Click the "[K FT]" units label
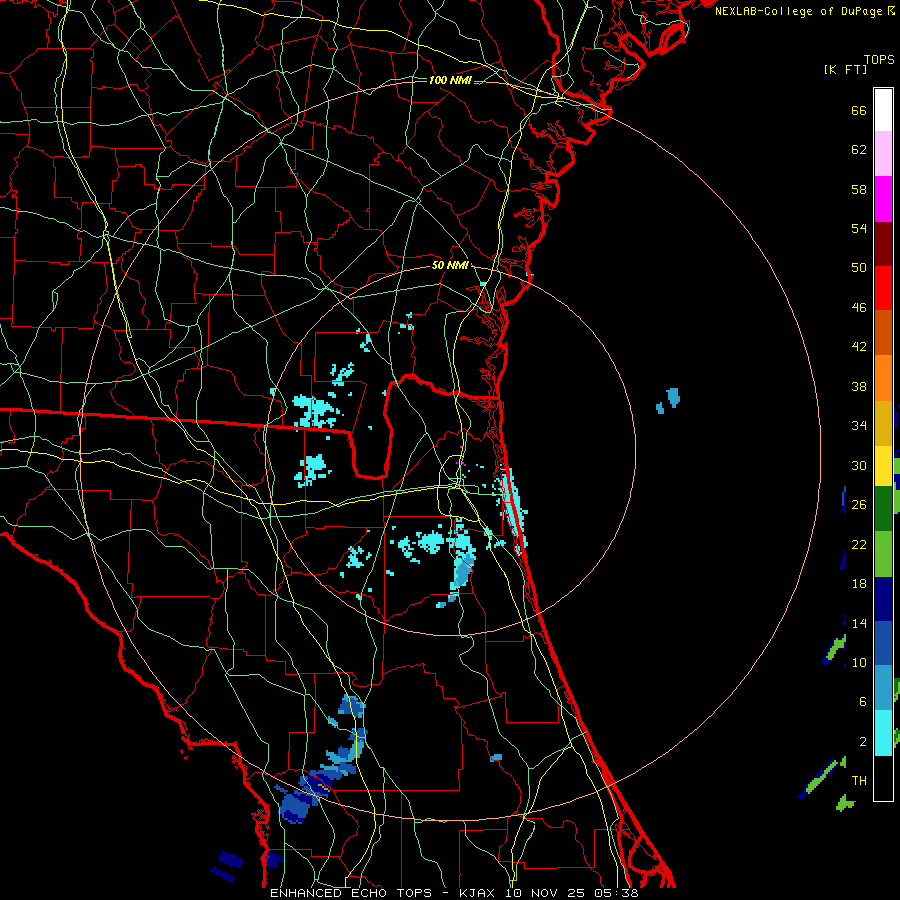This screenshot has width=900, height=900. click(x=845, y=70)
